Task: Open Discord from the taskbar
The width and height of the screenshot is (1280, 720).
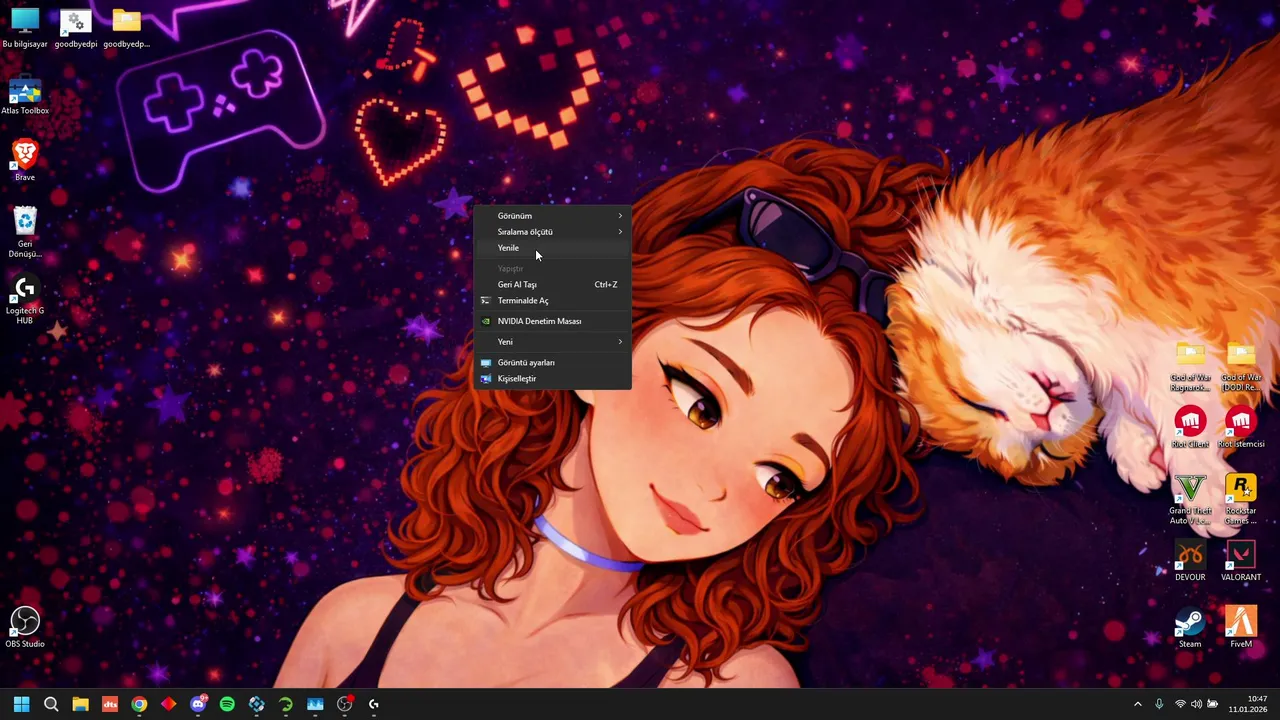Action: 198,704
